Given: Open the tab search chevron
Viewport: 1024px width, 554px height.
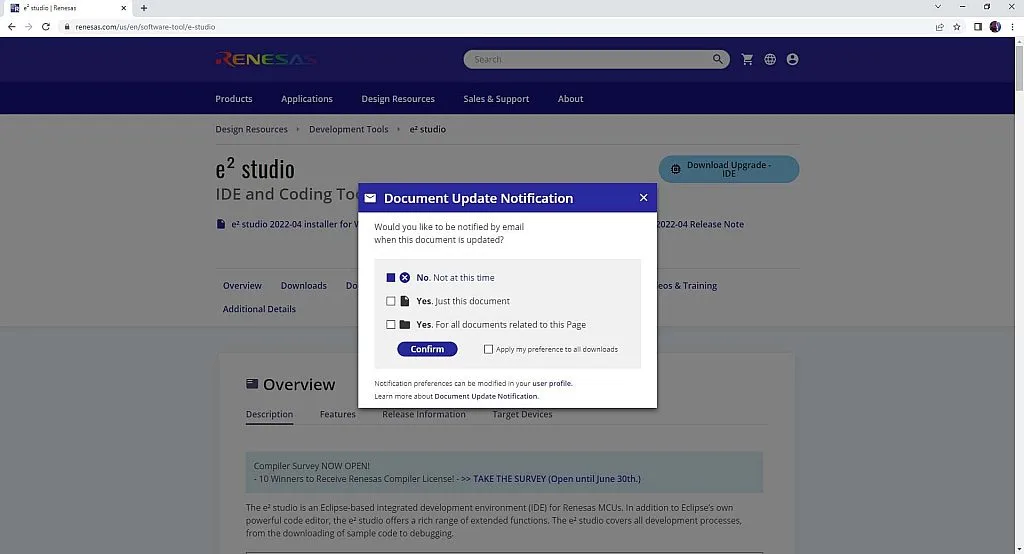Looking at the screenshot, I should click(938, 7).
